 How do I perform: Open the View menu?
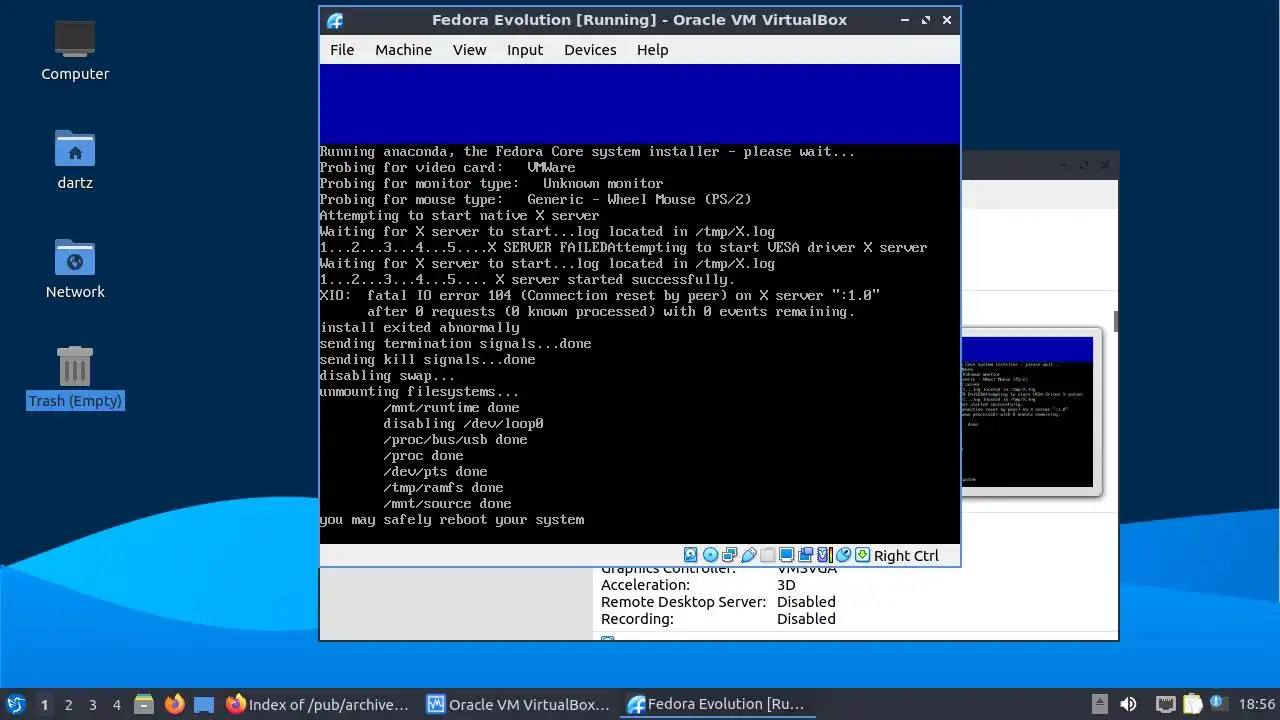[469, 50]
